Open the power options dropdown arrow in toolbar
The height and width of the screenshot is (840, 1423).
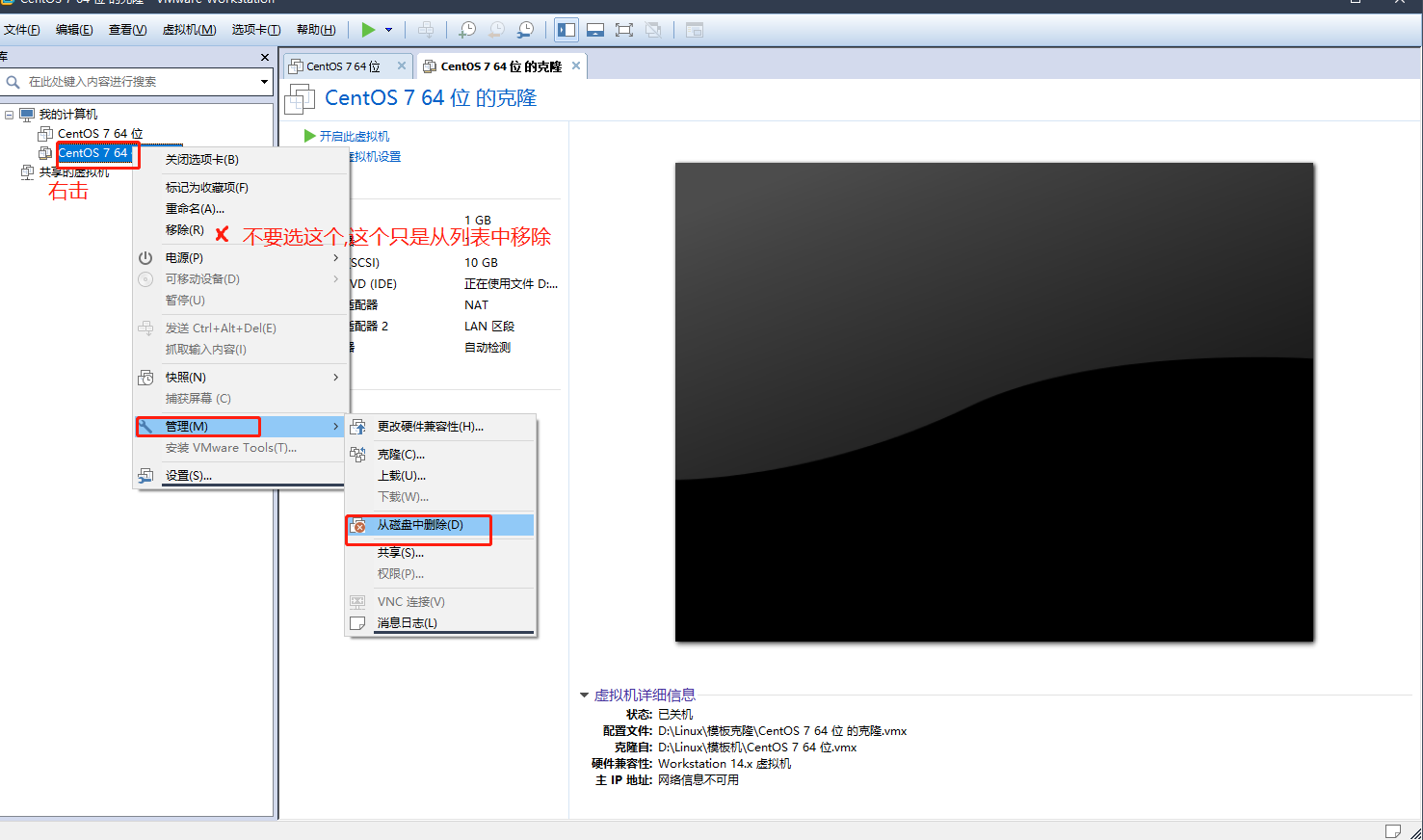[389, 30]
